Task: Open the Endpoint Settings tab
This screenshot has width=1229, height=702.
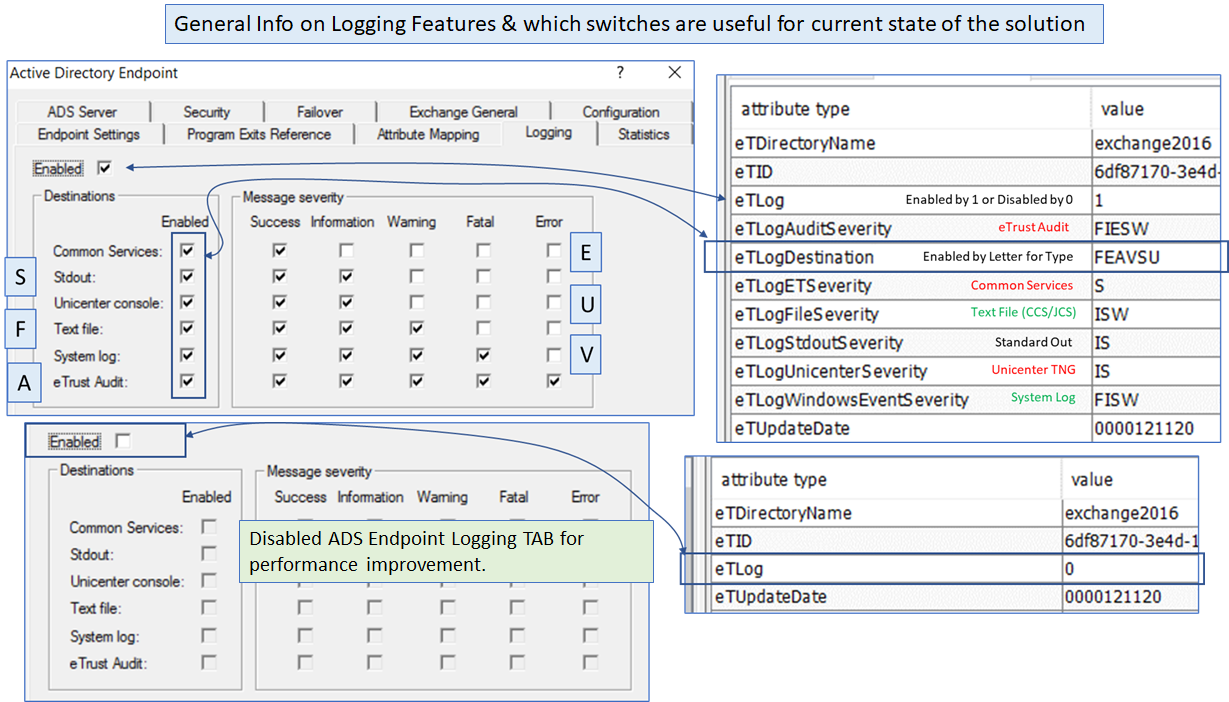Action: click(x=88, y=134)
